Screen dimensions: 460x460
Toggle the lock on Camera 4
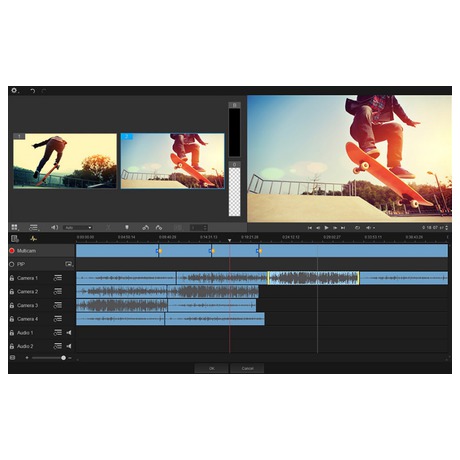tap(12, 319)
